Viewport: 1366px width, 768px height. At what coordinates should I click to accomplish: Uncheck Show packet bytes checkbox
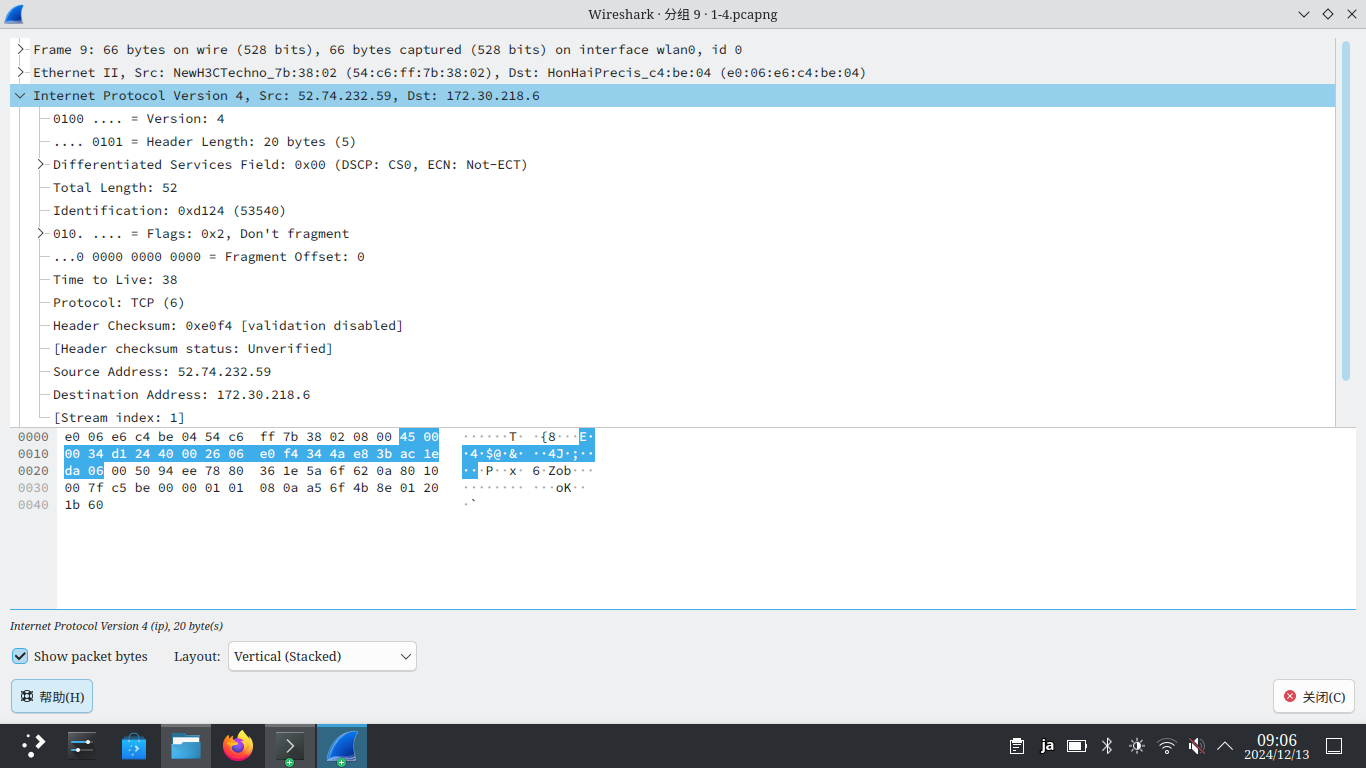20,656
